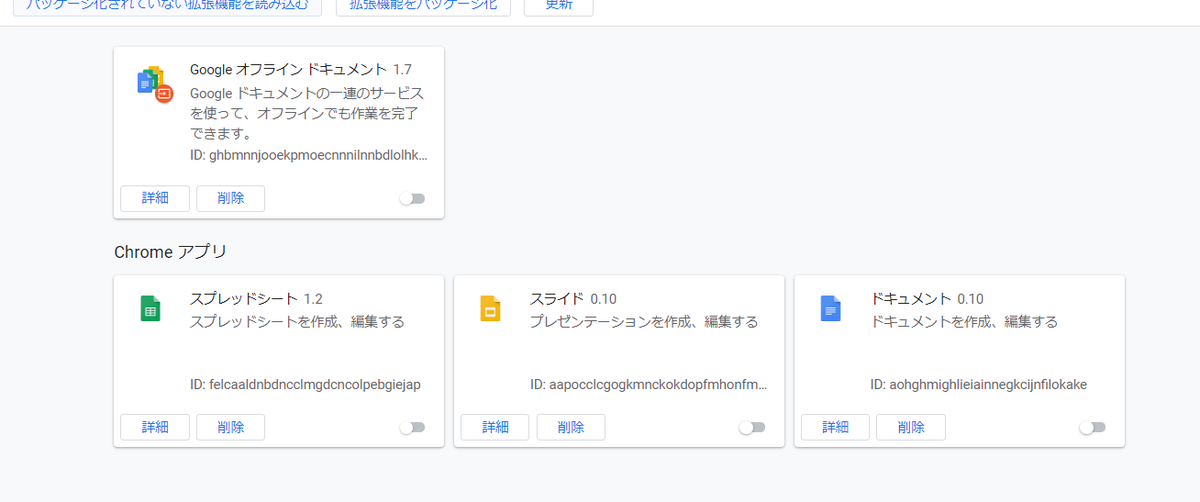Viewport: 1200px width, 502px height.
Task: Click the ID felcaaldnbdncclmgdcncolpebgiejap text
Action: click(305, 385)
